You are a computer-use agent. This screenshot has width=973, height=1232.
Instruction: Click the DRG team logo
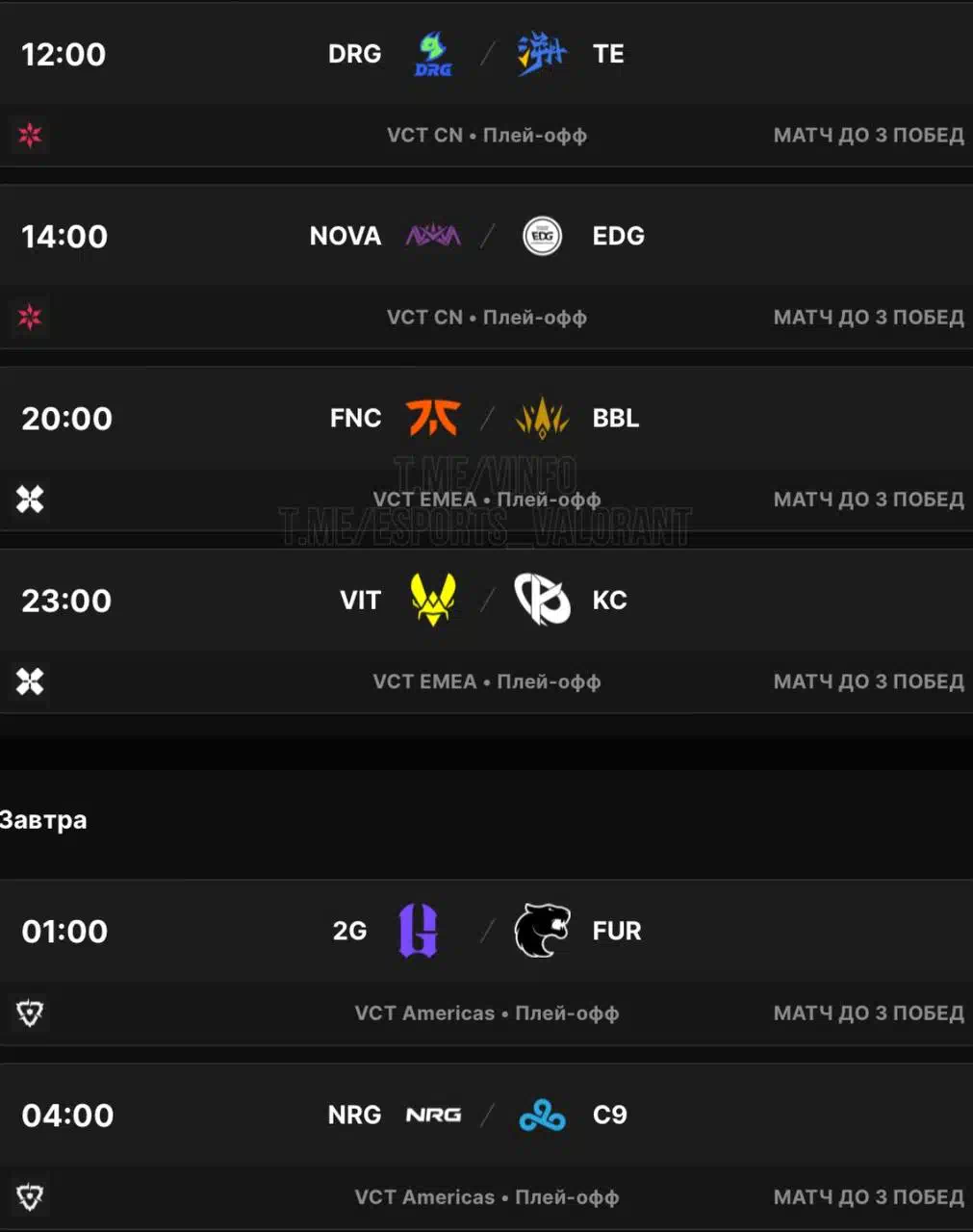433,54
